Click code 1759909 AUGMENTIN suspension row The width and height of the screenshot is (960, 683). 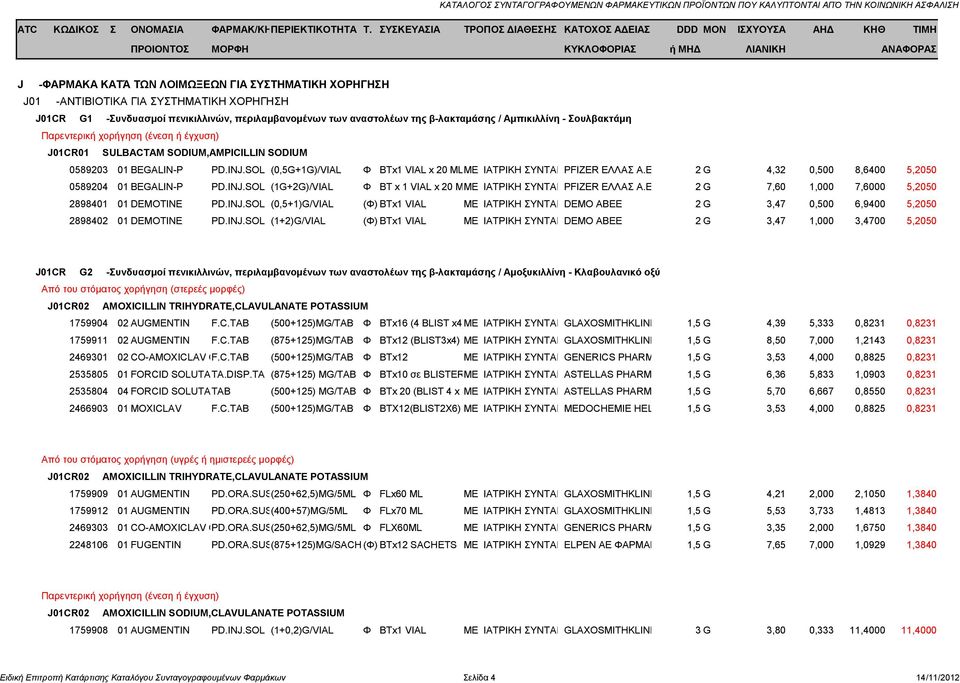coord(502,494)
